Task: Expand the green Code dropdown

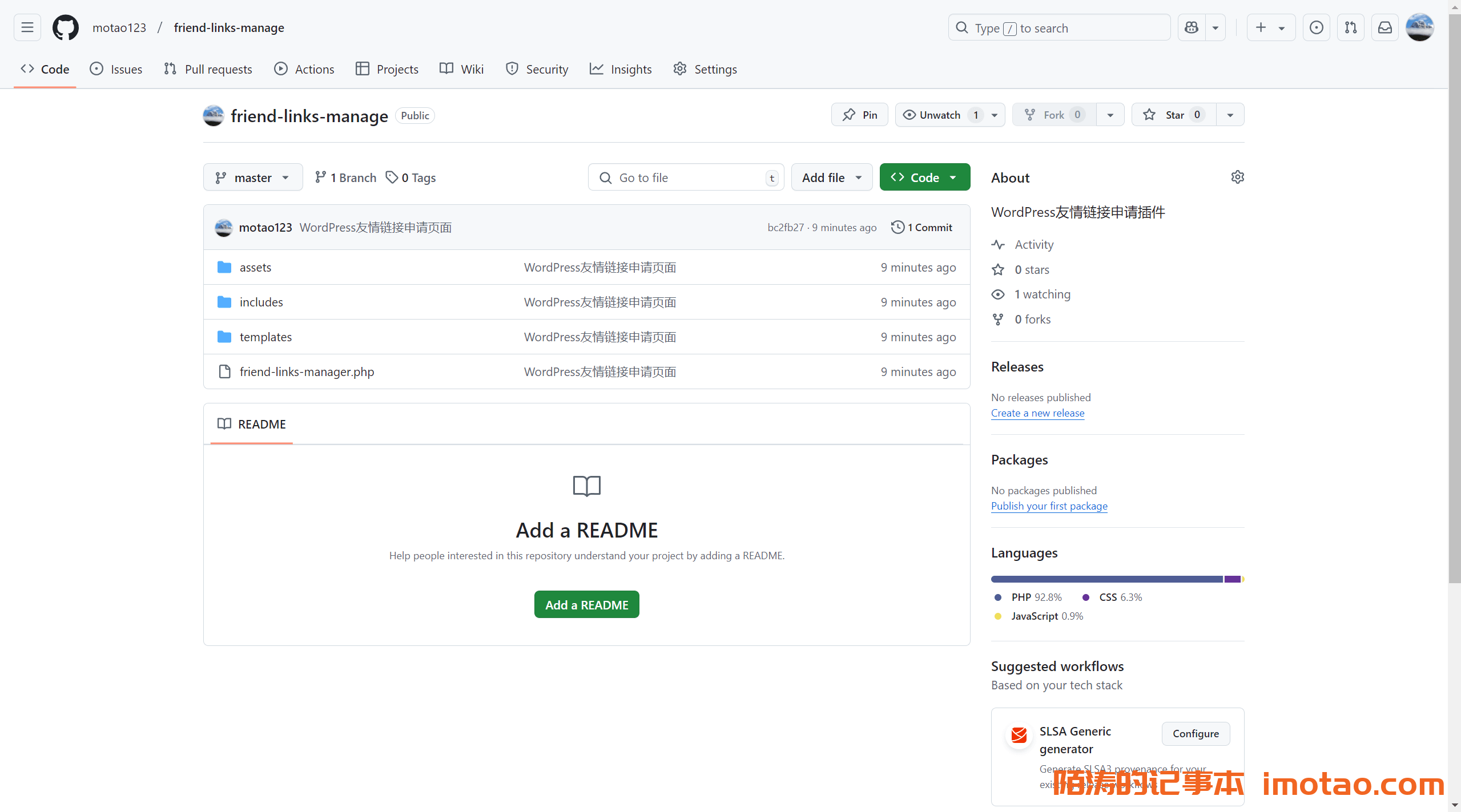Action: pyautogui.click(x=924, y=177)
